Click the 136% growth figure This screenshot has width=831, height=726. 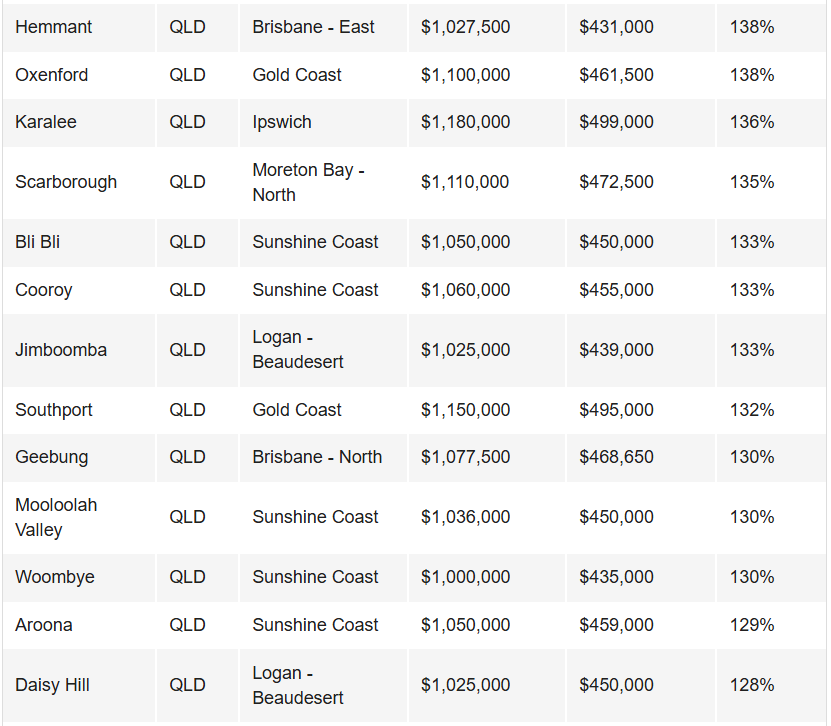tap(752, 122)
